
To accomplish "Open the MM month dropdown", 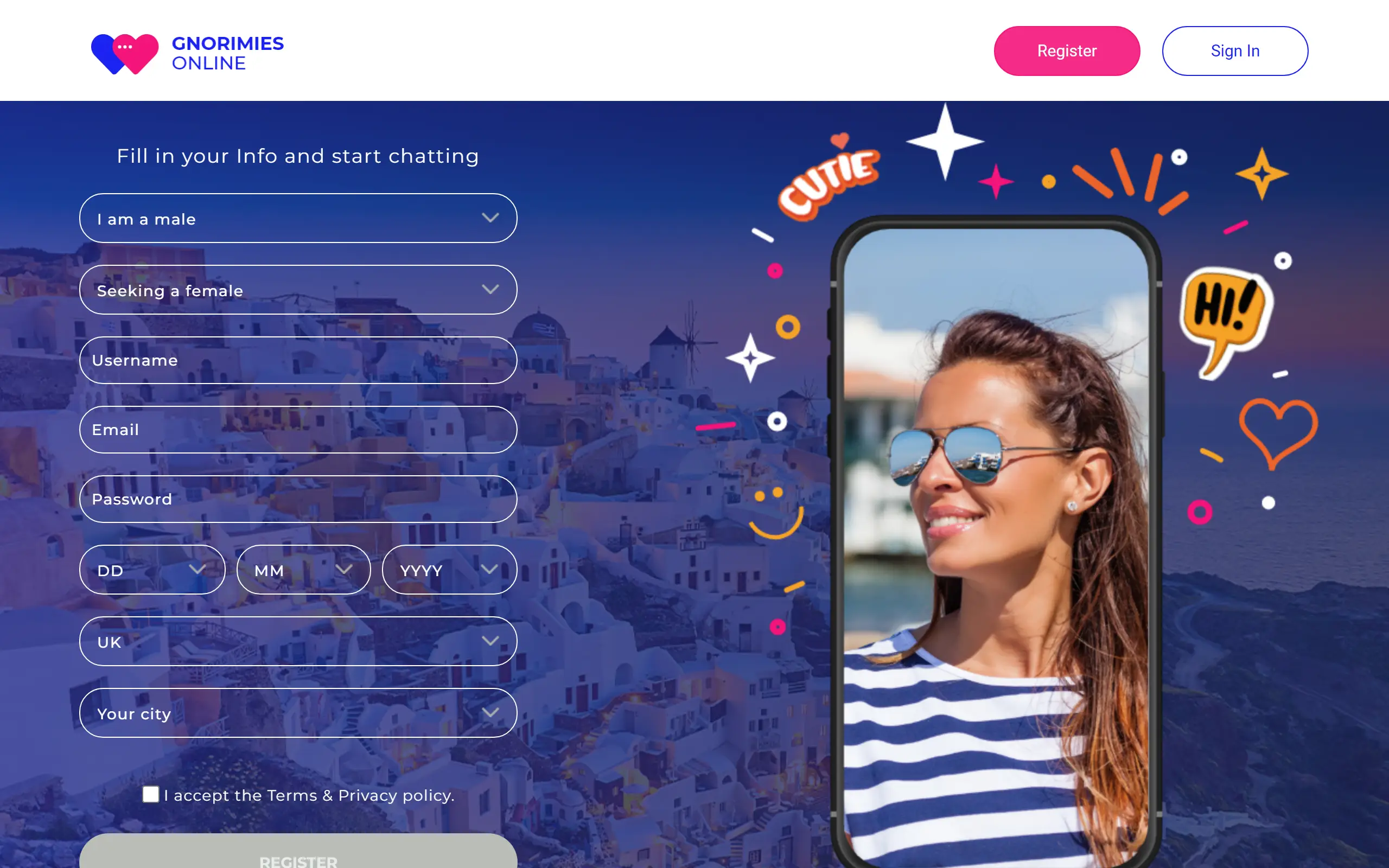I will [x=304, y=570].
